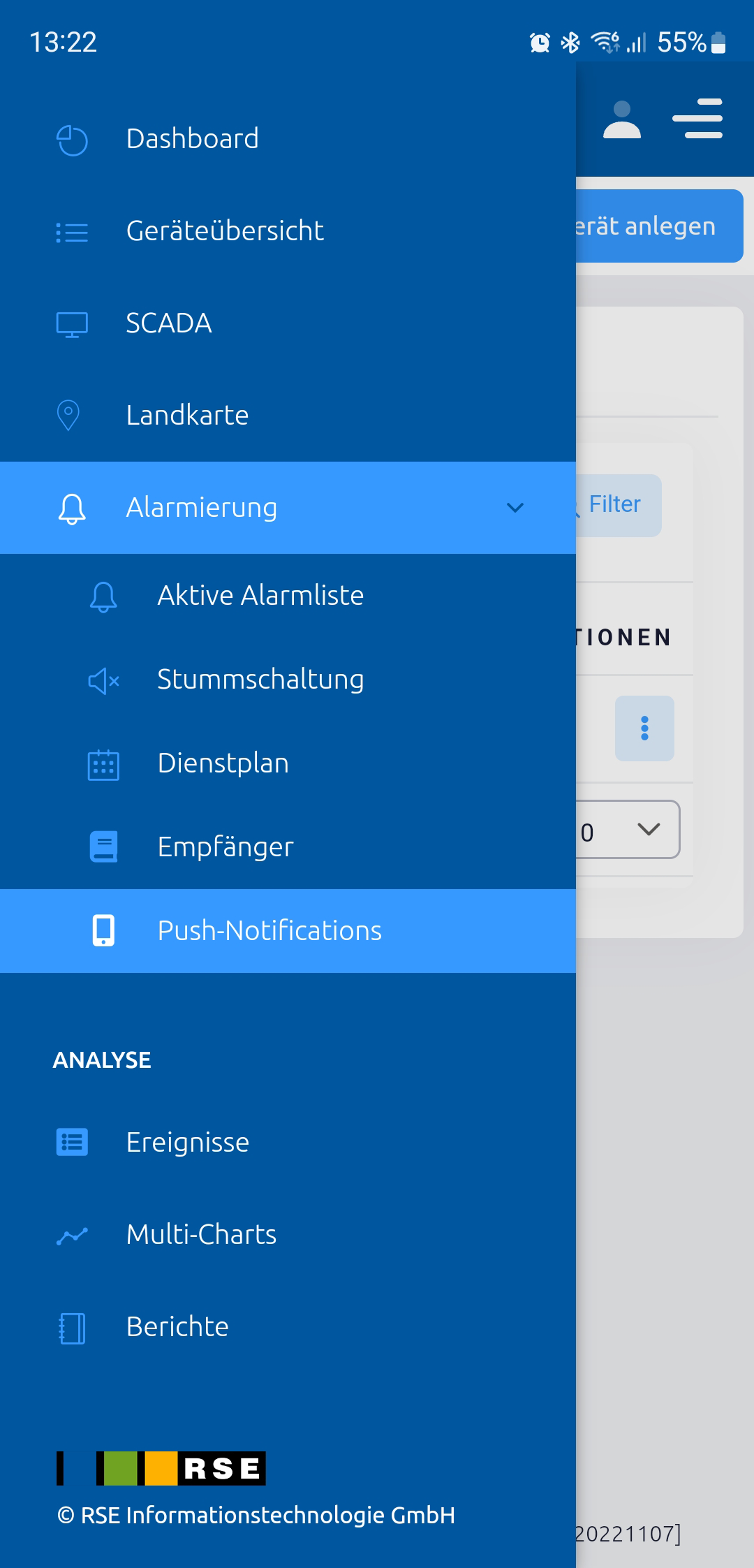Click the Geräteübersicht list icon
754x1568 pixels.
point(72,232)
